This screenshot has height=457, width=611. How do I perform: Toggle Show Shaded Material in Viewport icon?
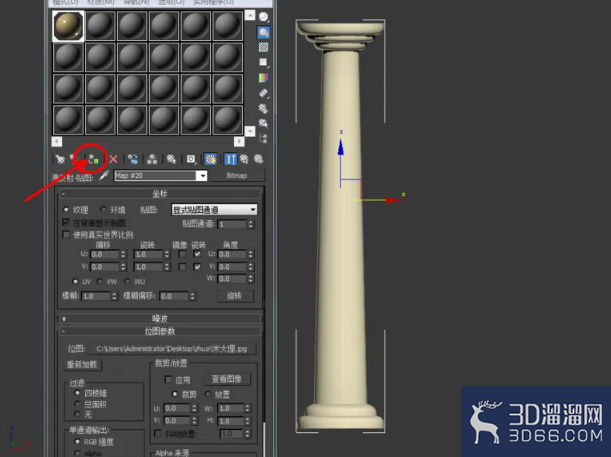[210, 159]
